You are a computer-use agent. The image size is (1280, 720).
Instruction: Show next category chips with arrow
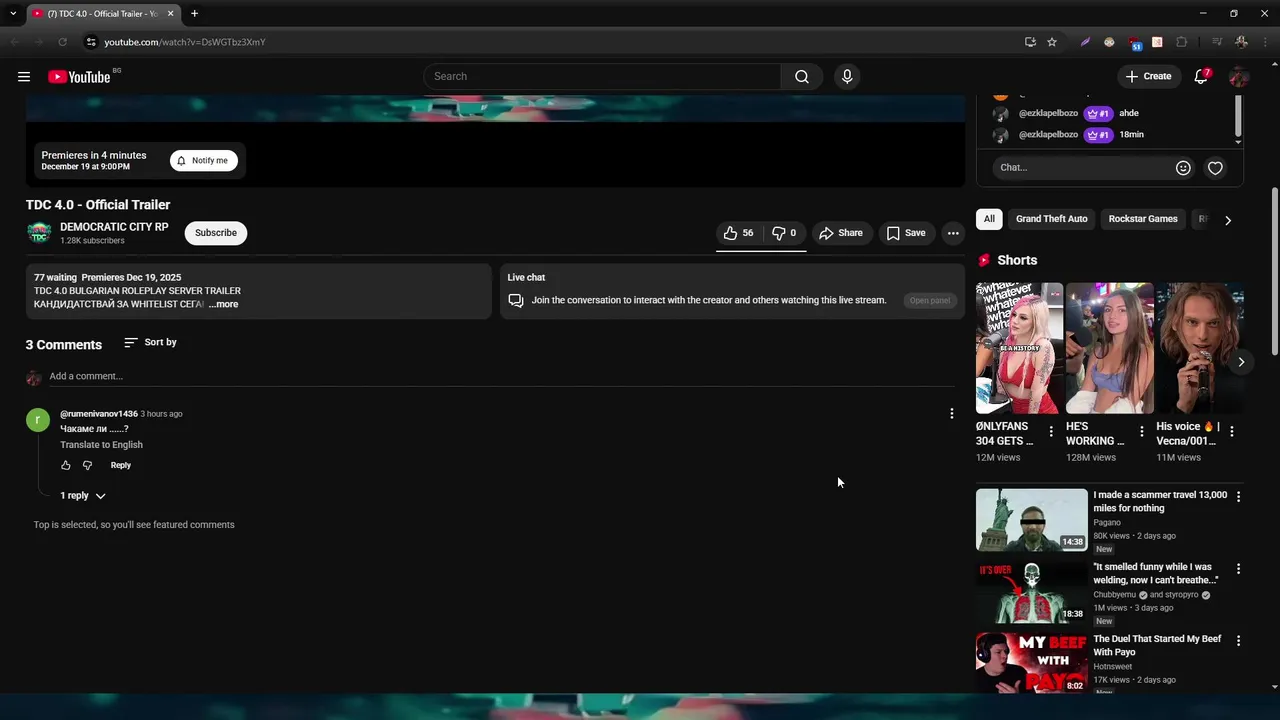point(1228,220)
